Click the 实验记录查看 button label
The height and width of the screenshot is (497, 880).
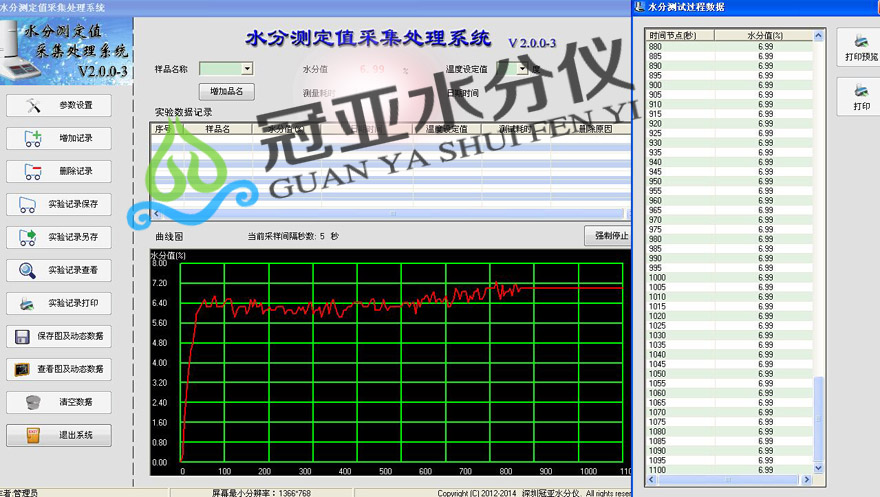point(73,270)
